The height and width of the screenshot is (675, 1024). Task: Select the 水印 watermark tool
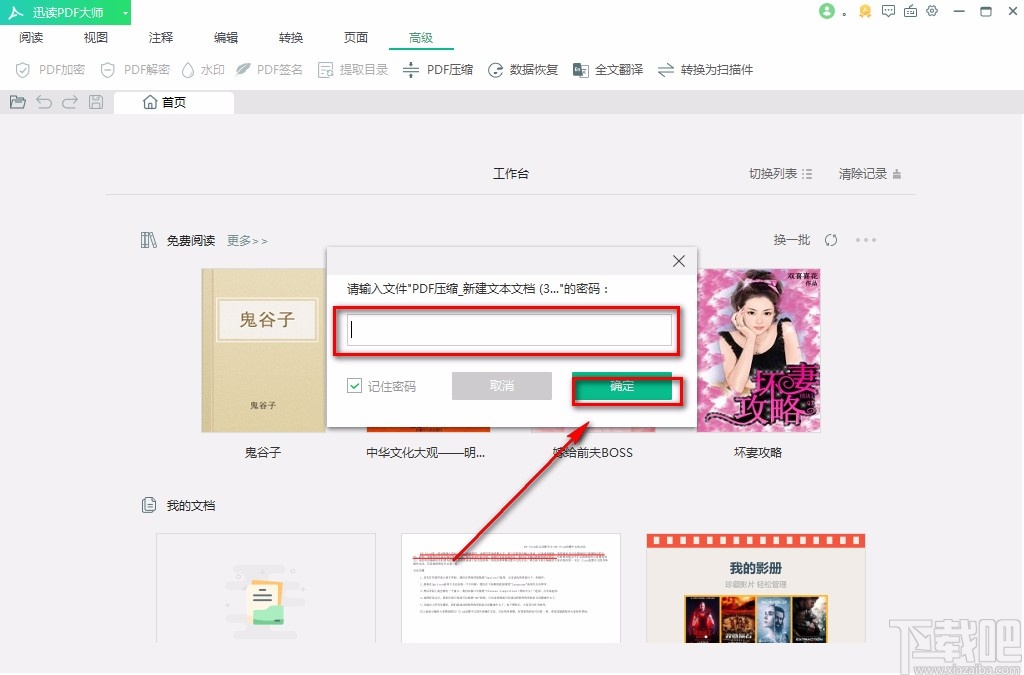(x=203, y=70)
